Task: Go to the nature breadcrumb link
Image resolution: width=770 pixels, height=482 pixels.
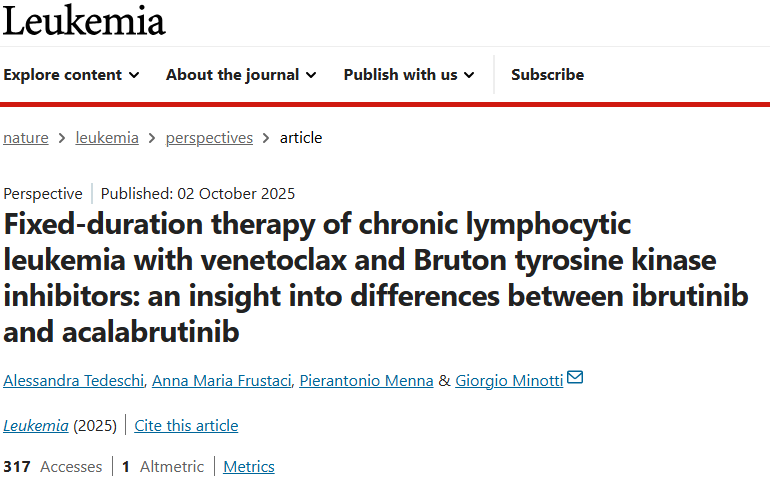Action: [26, 138]
